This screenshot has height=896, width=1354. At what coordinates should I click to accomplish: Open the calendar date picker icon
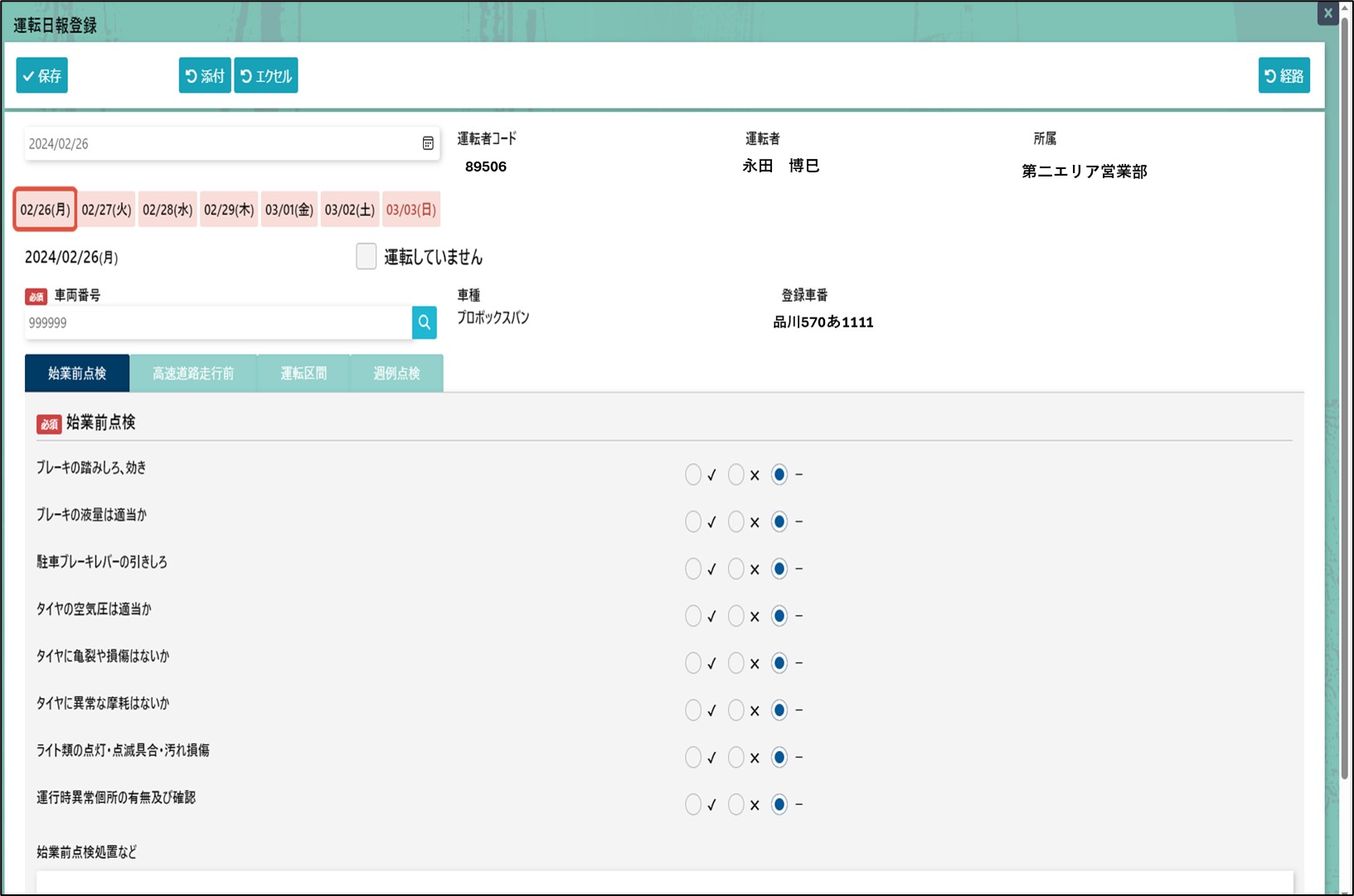[x=428, y=143]
